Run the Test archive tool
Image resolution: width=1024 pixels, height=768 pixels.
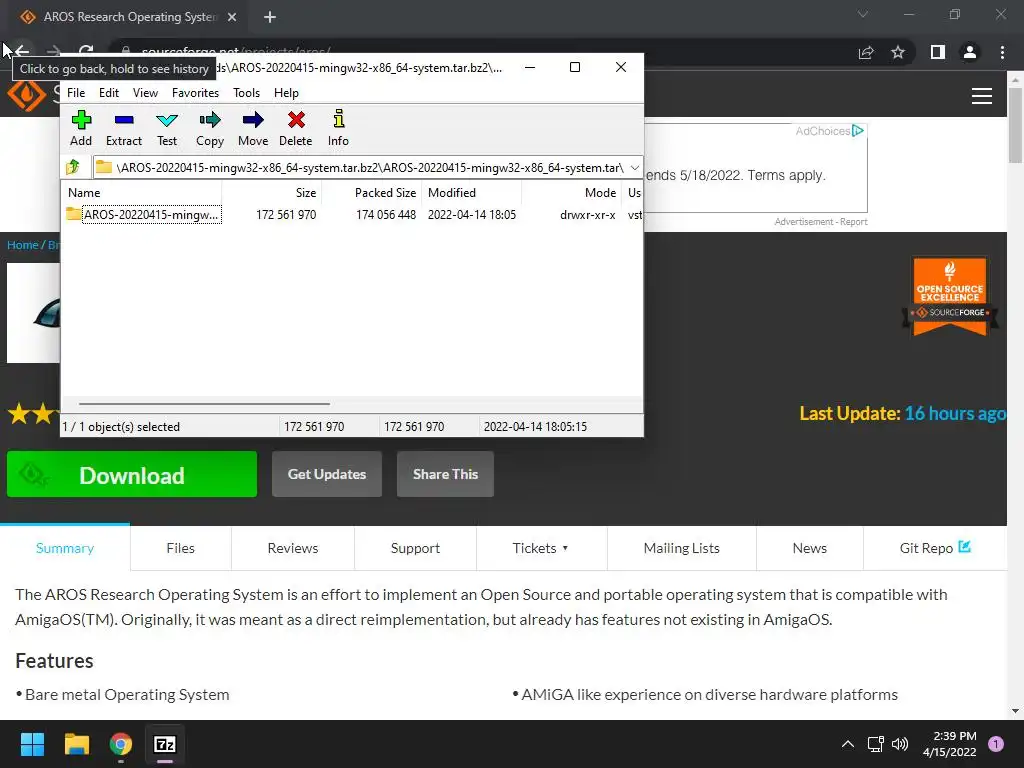click(x=167, y=128)
